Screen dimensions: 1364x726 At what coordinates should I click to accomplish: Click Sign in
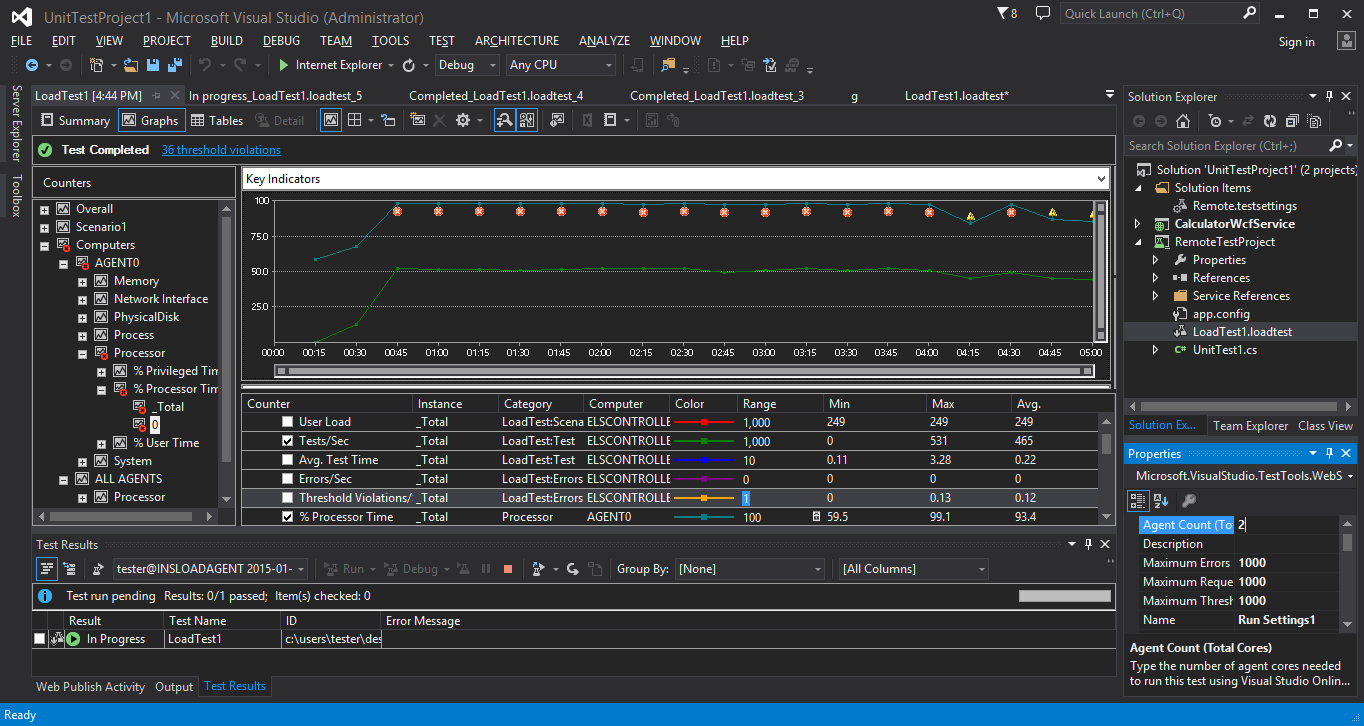(x=1296, y=42)
